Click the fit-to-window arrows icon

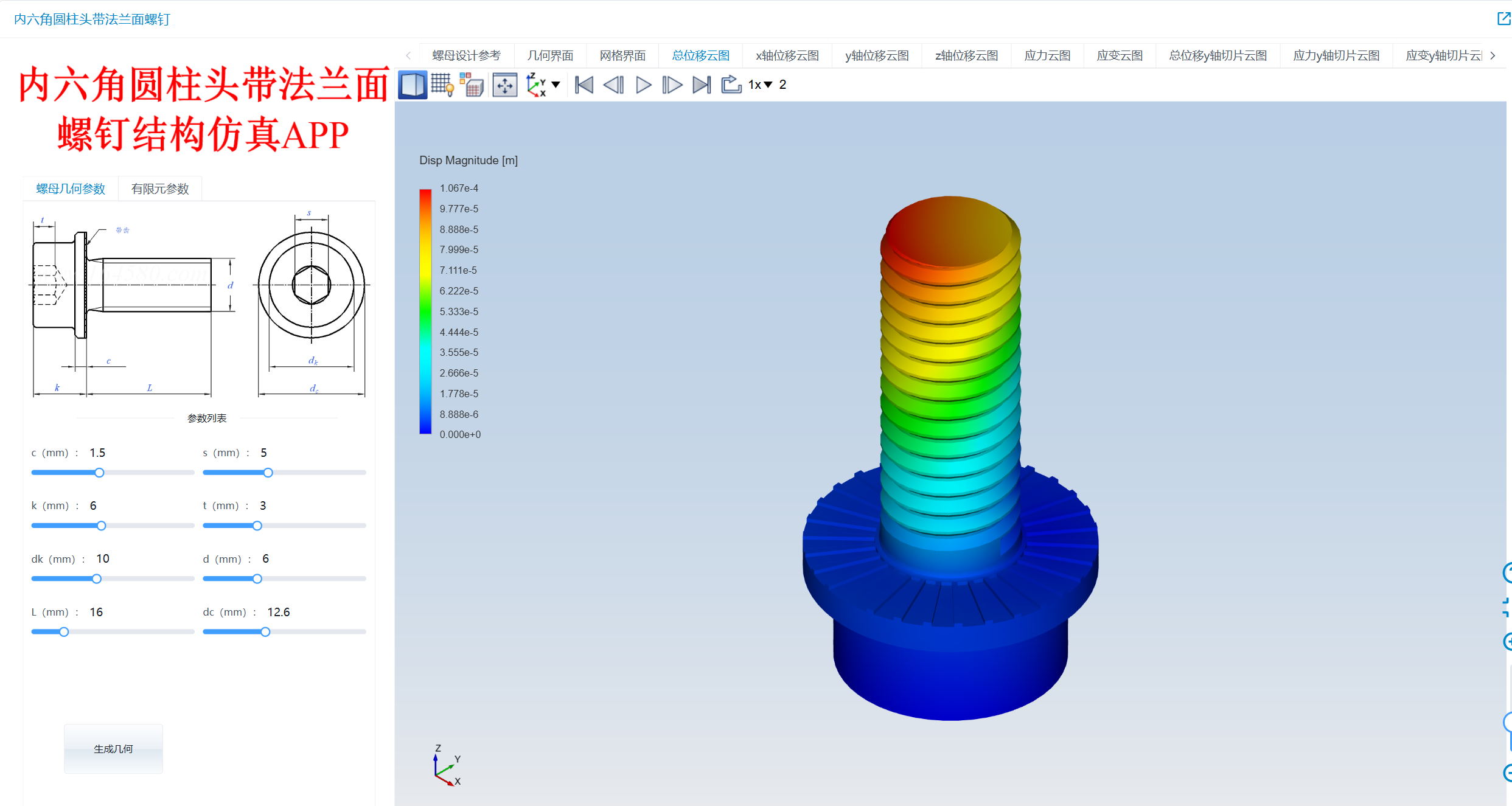[505, 85]
